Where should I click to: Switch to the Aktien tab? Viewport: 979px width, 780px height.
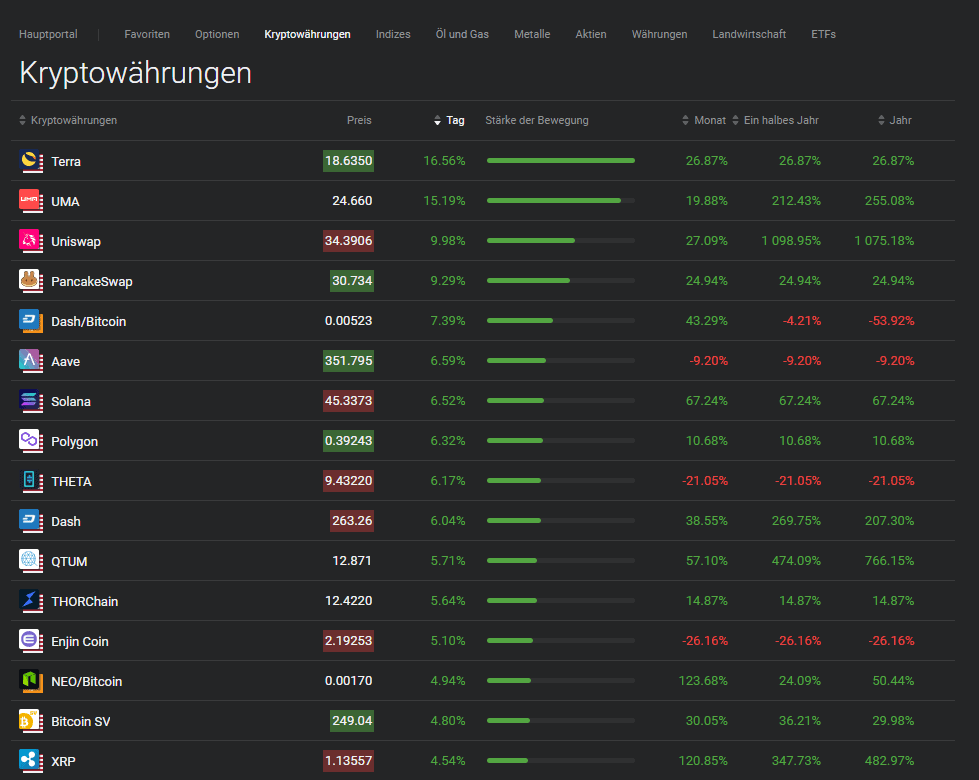click(x=590, y=34)
